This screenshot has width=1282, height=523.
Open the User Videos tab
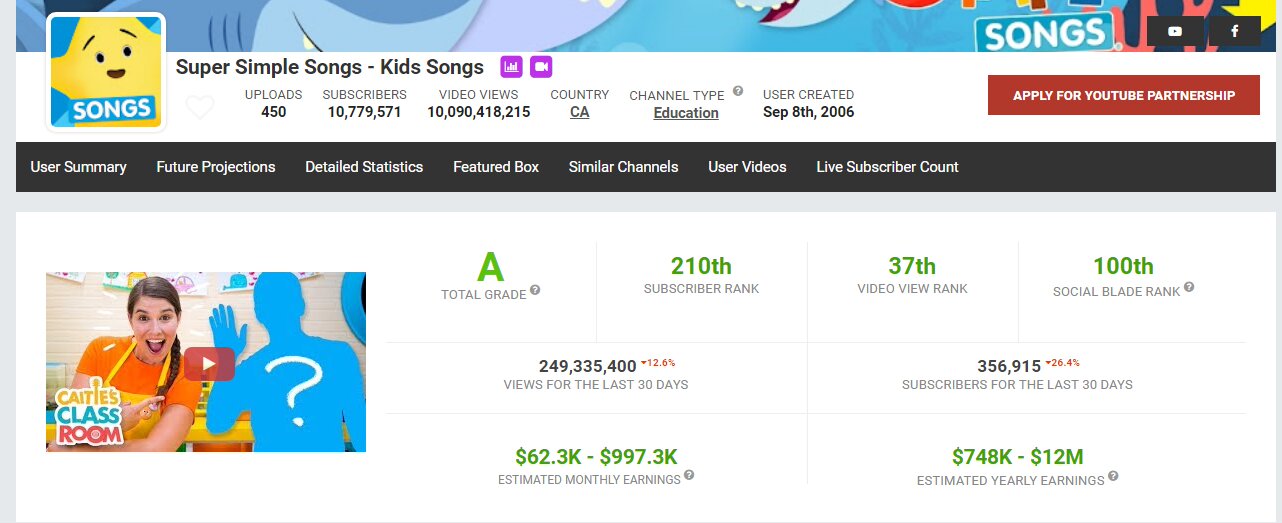747,167
